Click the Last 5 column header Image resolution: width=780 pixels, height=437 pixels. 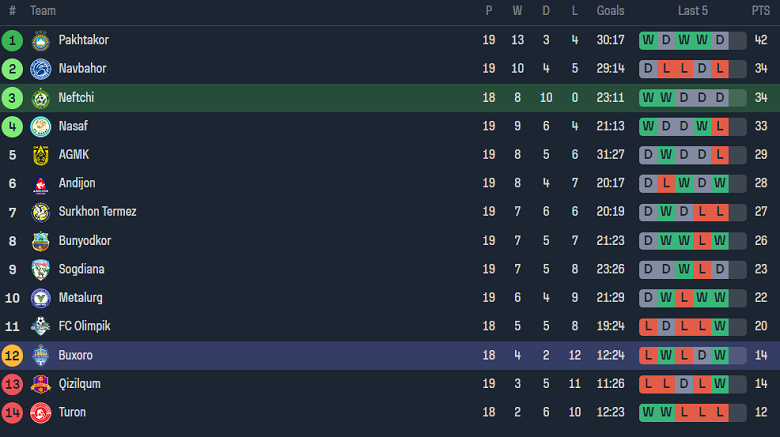[x=692, y=11]
